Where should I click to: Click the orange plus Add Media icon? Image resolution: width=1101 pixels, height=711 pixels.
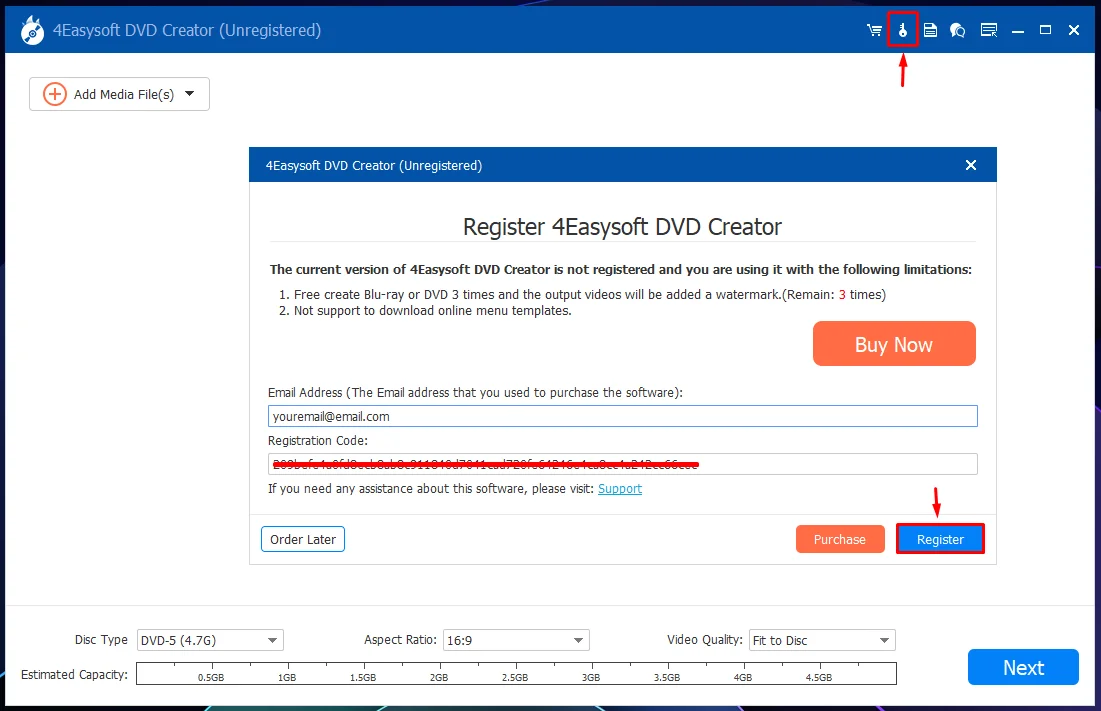pyautogui.click(x=55, y=94)
